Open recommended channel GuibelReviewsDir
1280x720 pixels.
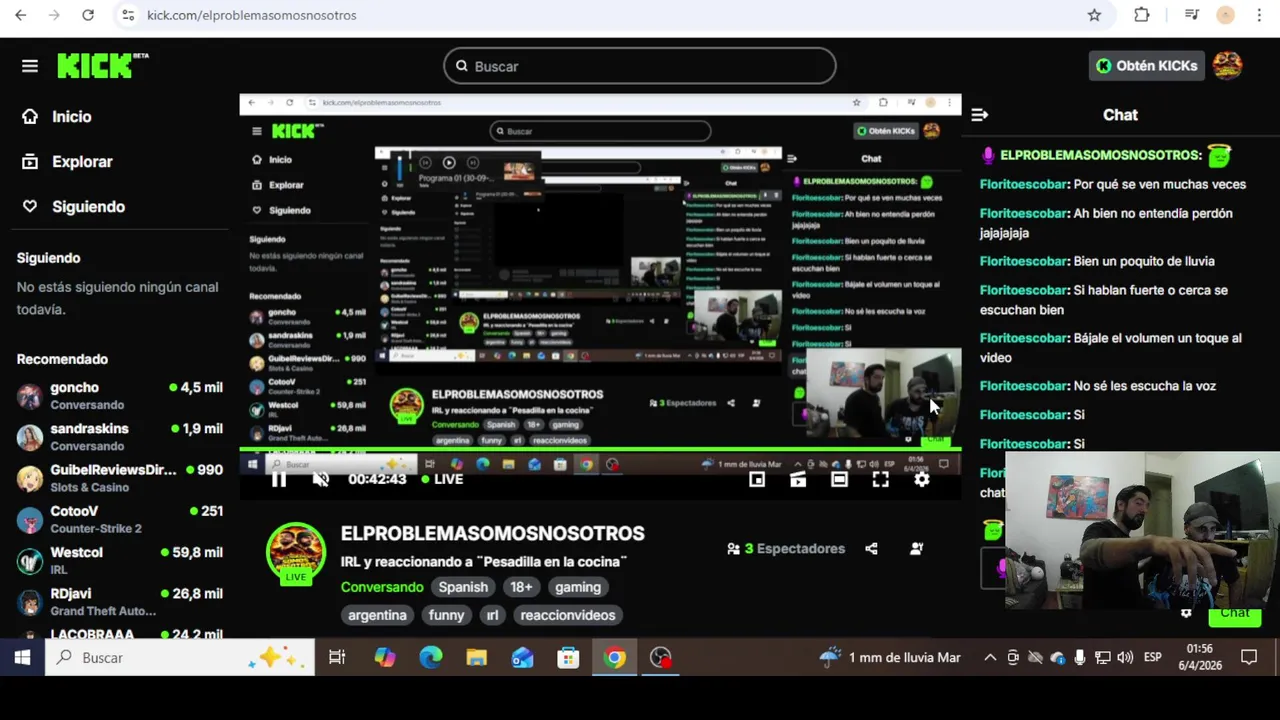tap(120, 478)
